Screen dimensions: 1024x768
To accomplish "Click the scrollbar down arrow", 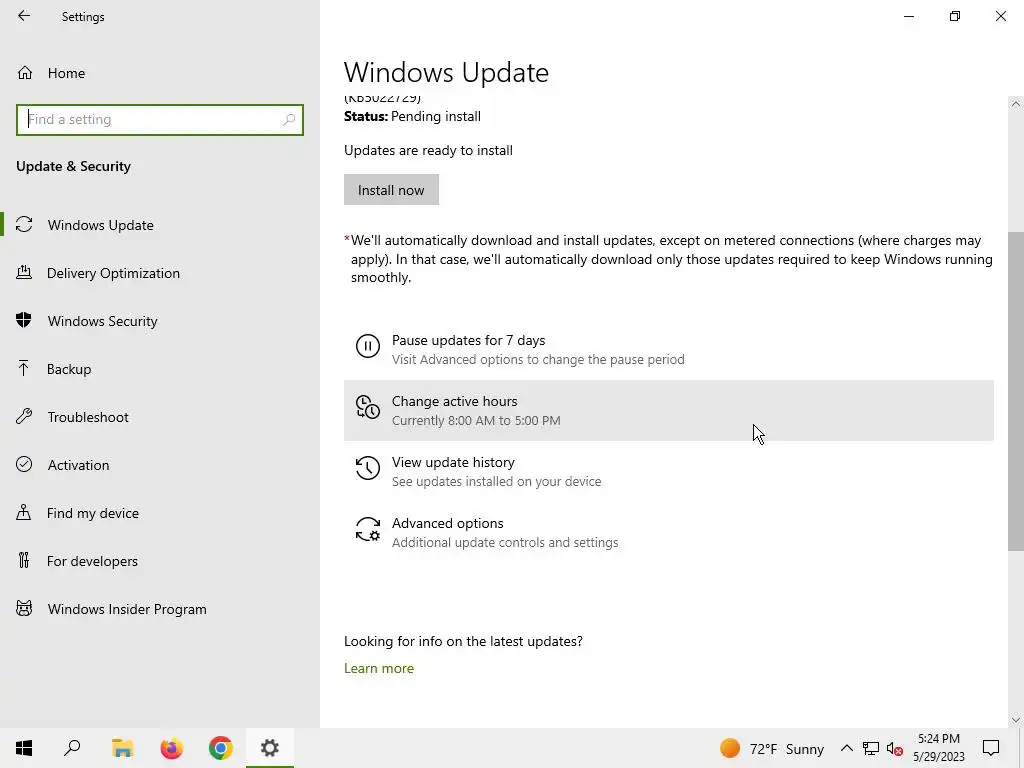I will tap(1016, 720).
